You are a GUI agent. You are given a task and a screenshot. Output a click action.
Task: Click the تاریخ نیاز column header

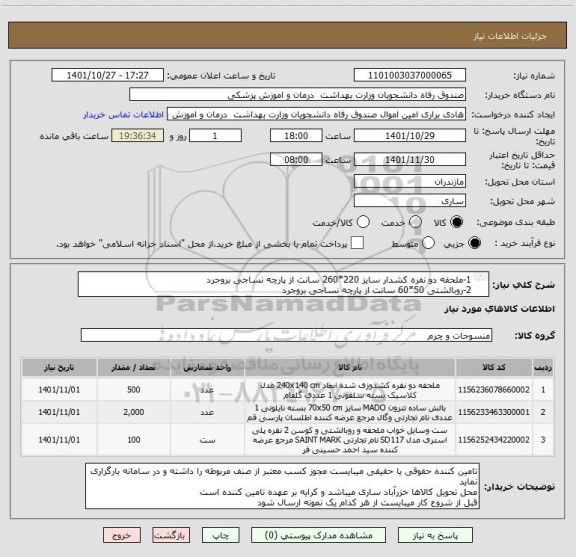point(59,367)
